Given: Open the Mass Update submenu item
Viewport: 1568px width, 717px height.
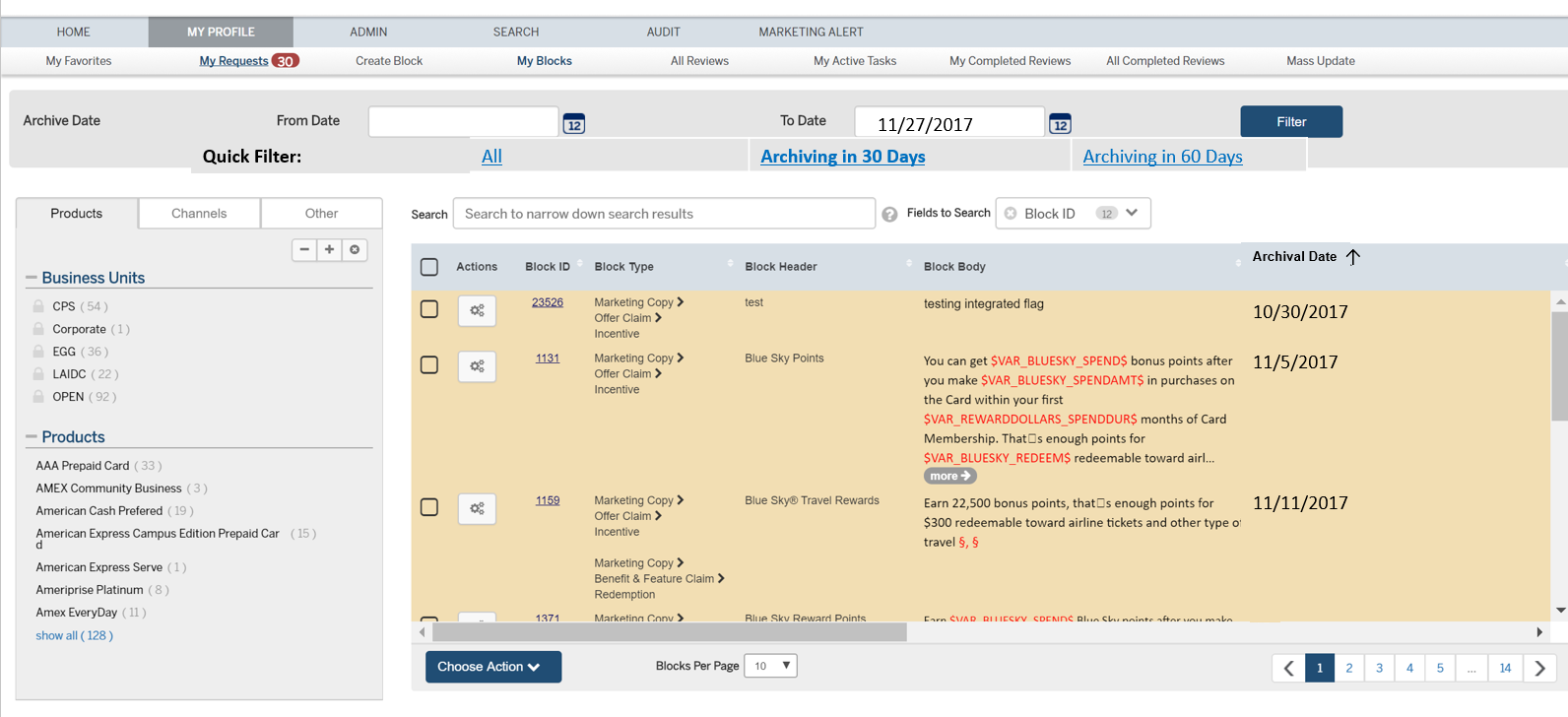Looking at the screenshot, I should click(x=1321, y=61).
